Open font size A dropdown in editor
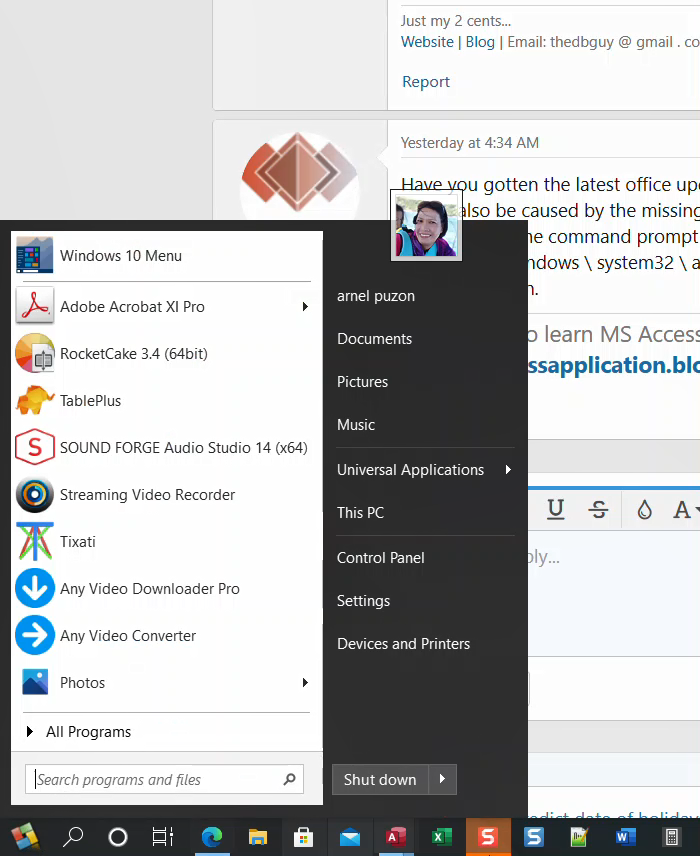 [685, 509]
